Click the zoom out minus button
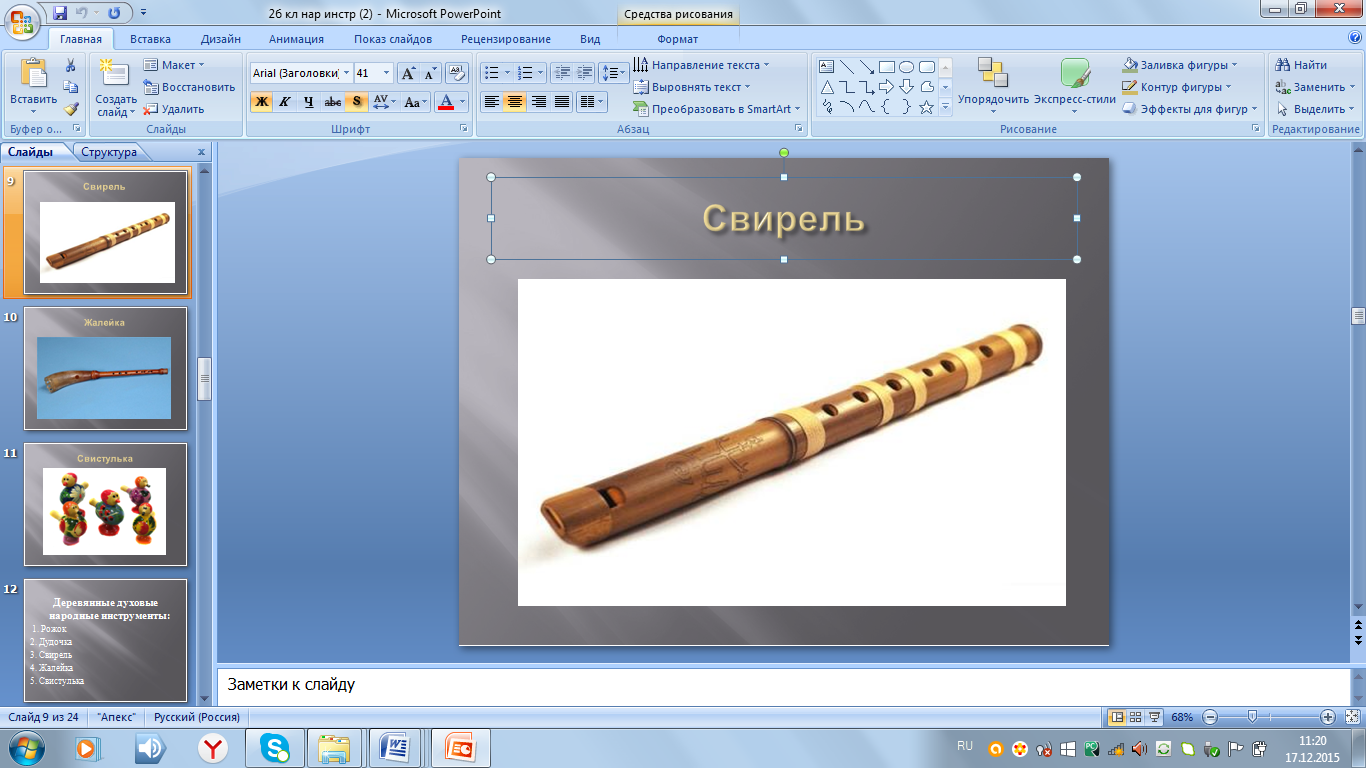Viewport: 1366px width, 768px height. 1210,717
